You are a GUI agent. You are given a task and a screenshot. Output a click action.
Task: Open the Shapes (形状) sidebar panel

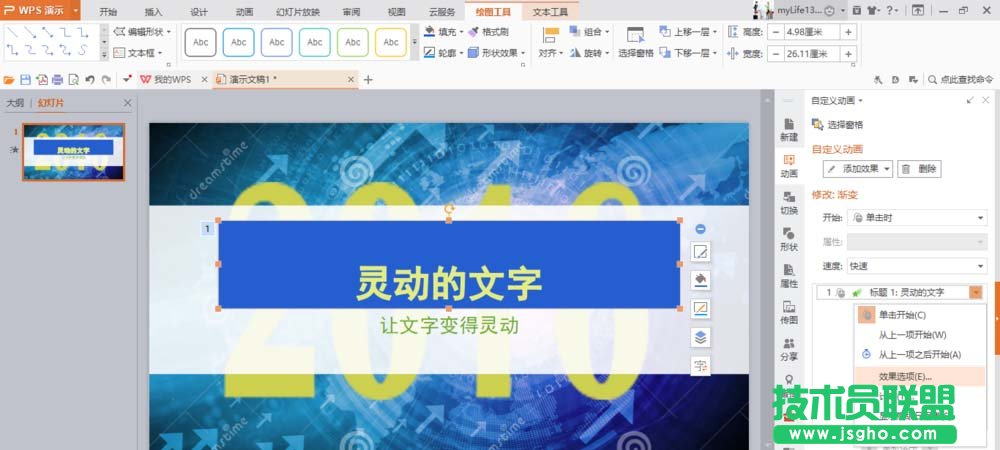point(789,240)
